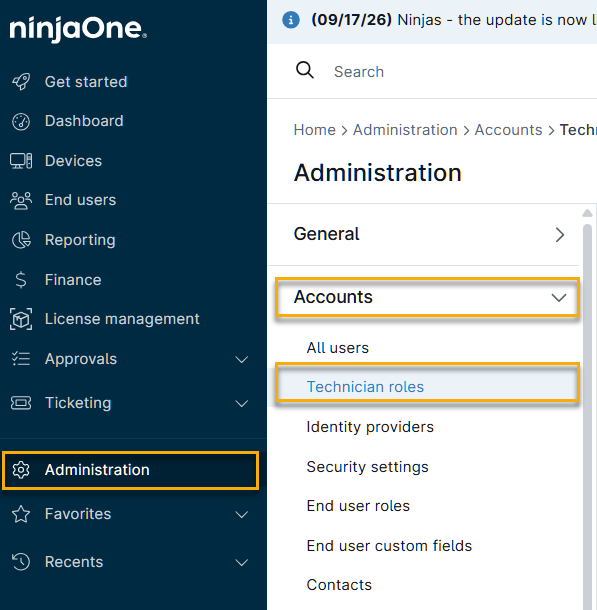Click the Approvals checklist icon
This screenshot has width=597, height=610.
(21, 359)
